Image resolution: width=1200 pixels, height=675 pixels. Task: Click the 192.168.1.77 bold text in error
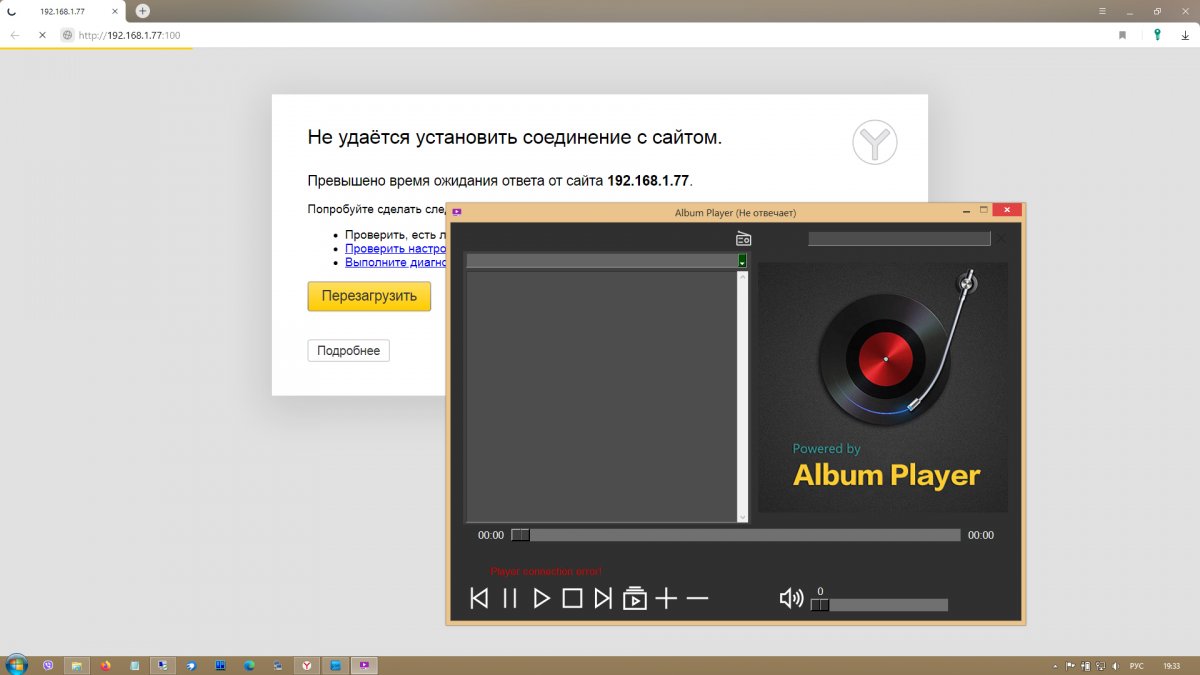click(x=648, y=181)
